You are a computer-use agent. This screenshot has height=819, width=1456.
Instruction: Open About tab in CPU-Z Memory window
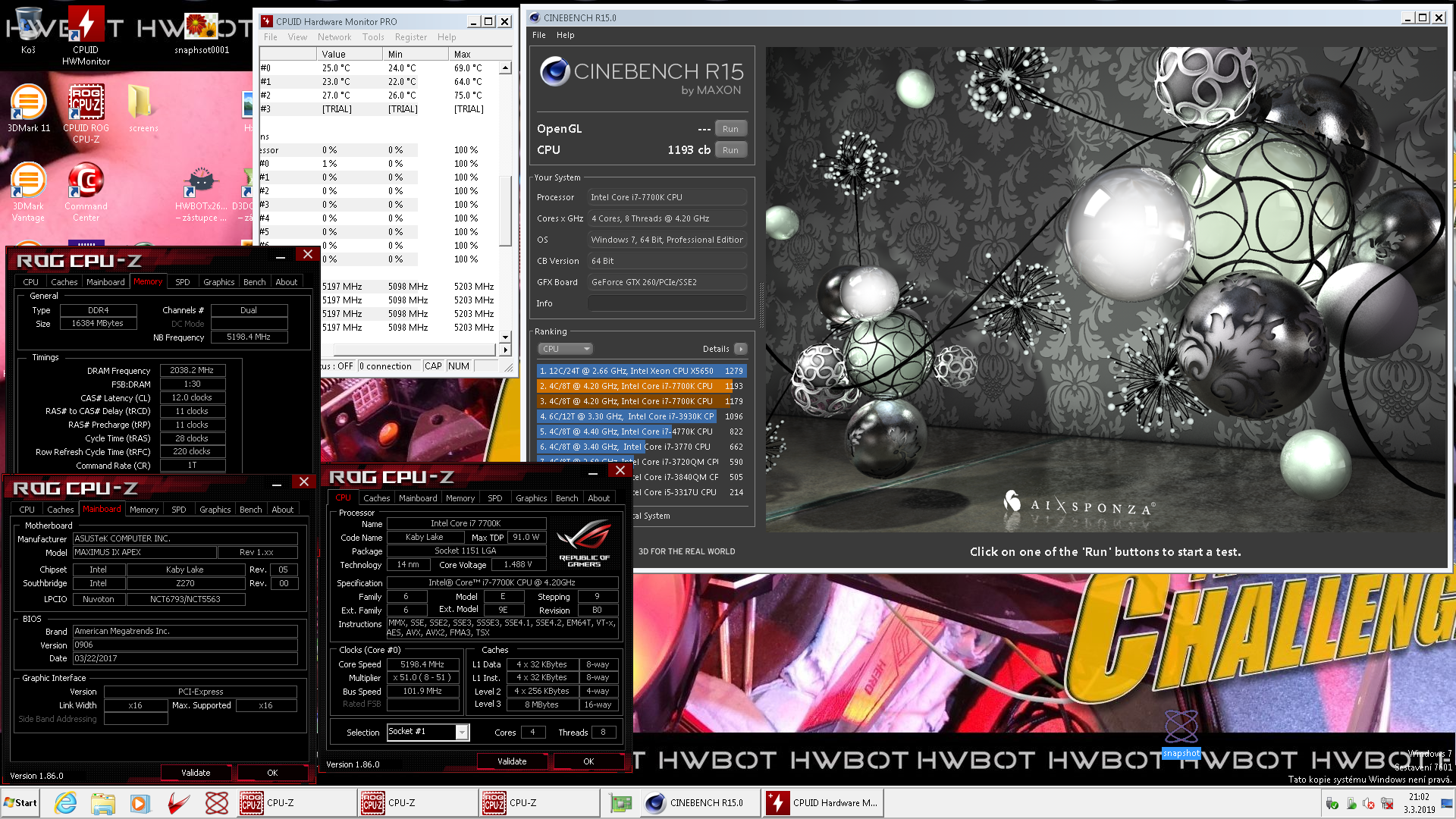[x=286, y=282]
